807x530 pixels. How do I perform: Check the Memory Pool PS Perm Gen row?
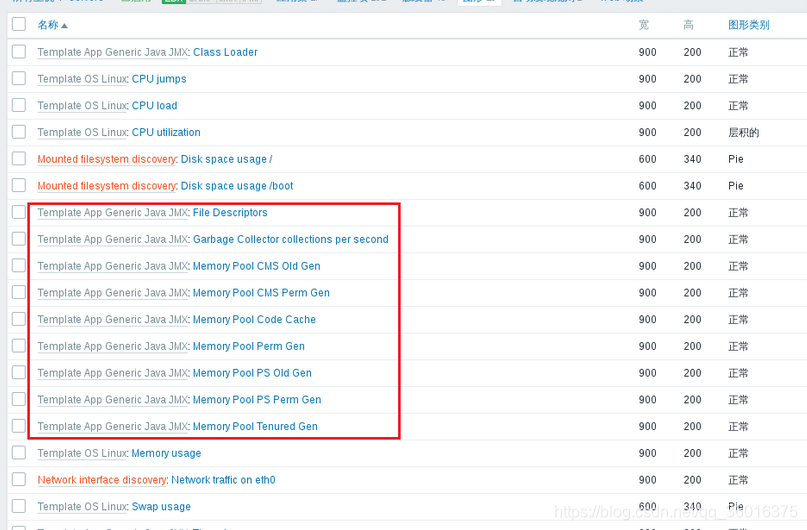click(19, 399)
